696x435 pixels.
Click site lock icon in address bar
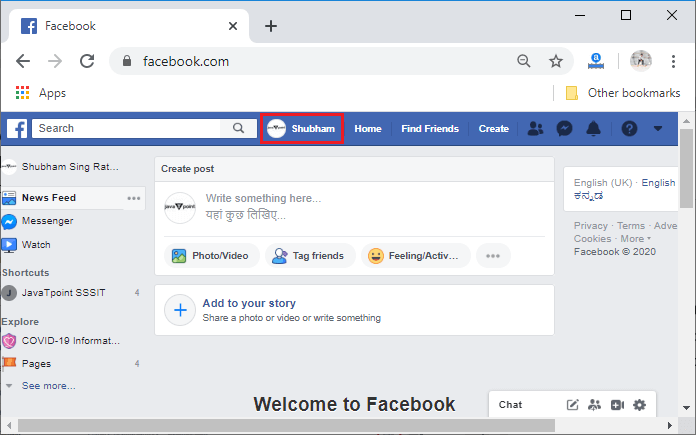[x=127, y=61]
